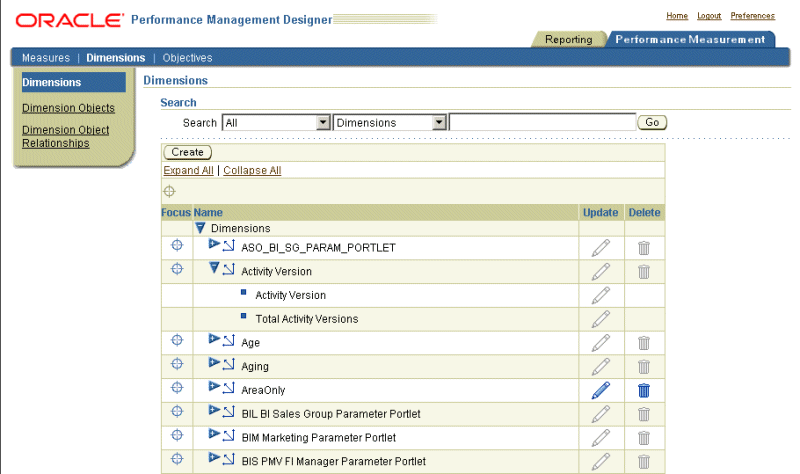Open the Measures subtab
800x474 pixels.
[x=46, y=58]
